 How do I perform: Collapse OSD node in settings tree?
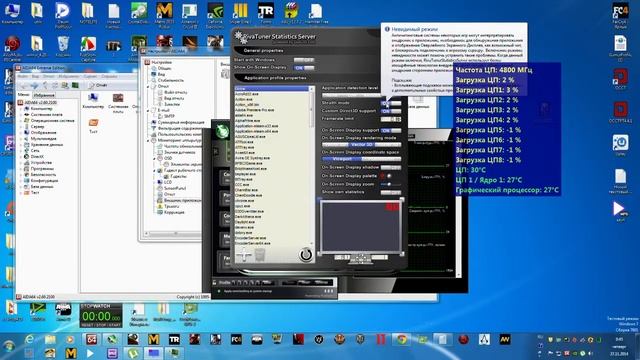(x=155, y=158)
